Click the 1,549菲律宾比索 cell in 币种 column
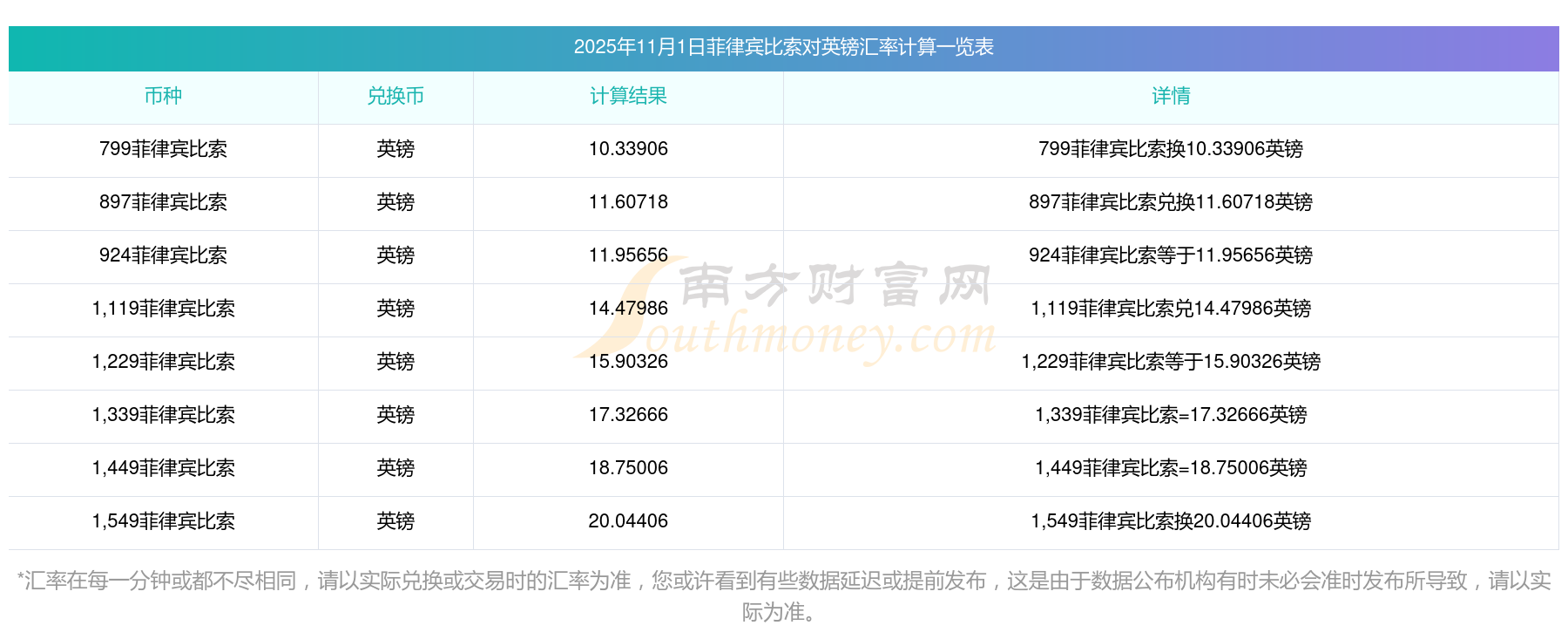 click(x=163, y=521)
